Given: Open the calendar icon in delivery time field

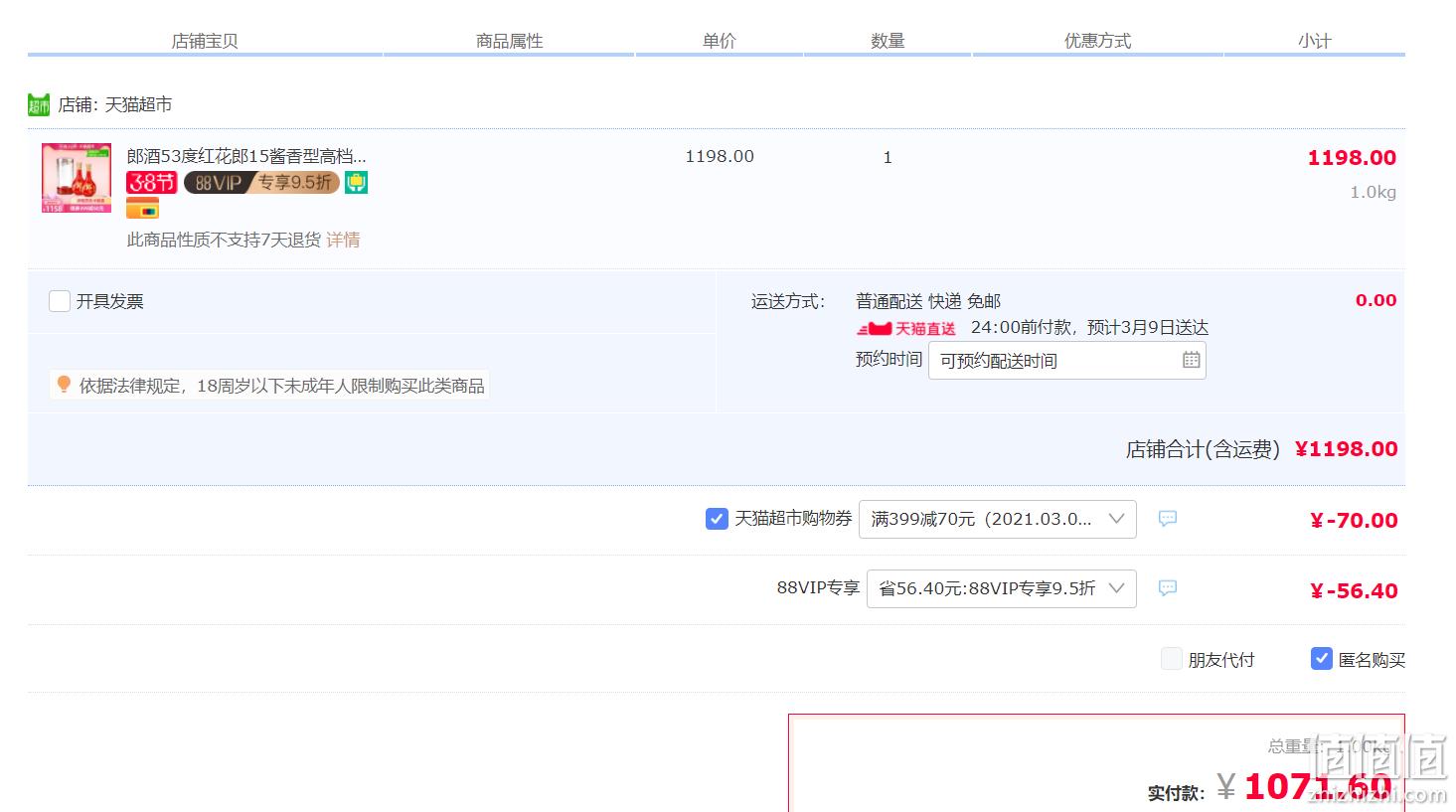Looking at the screenshot, I should (x=1192, y=360).
